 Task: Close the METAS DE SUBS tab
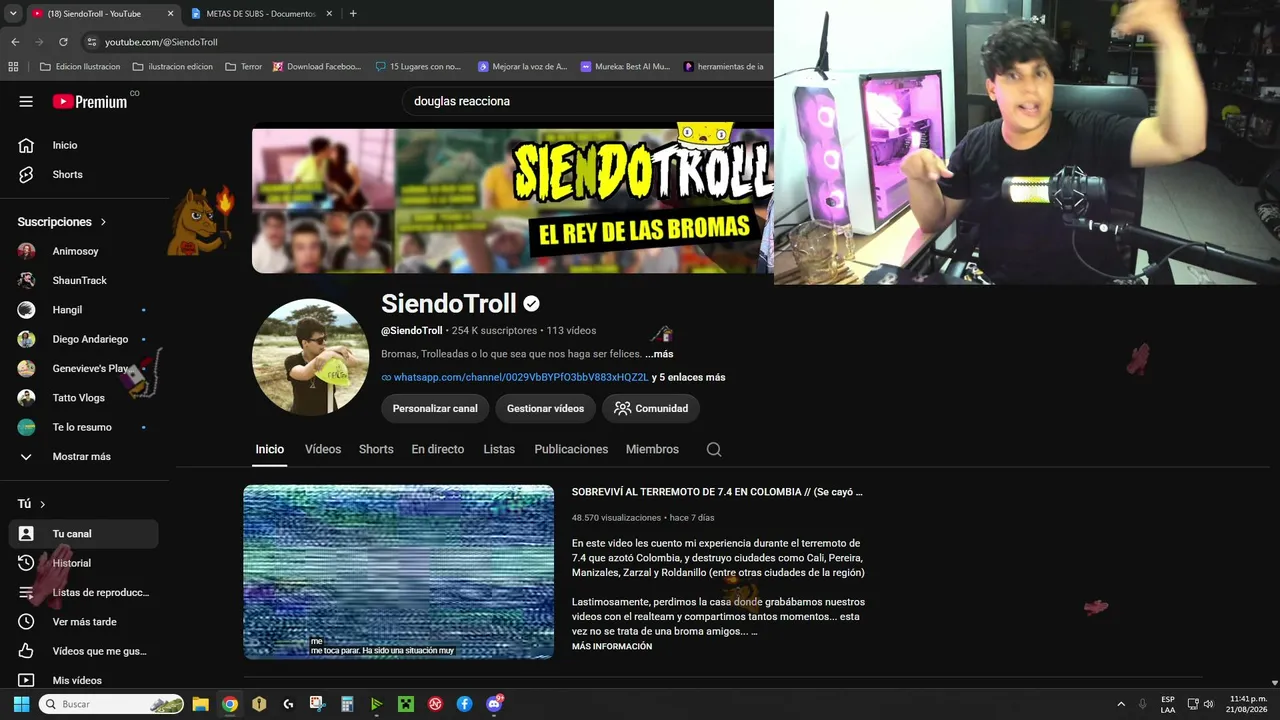329,14
